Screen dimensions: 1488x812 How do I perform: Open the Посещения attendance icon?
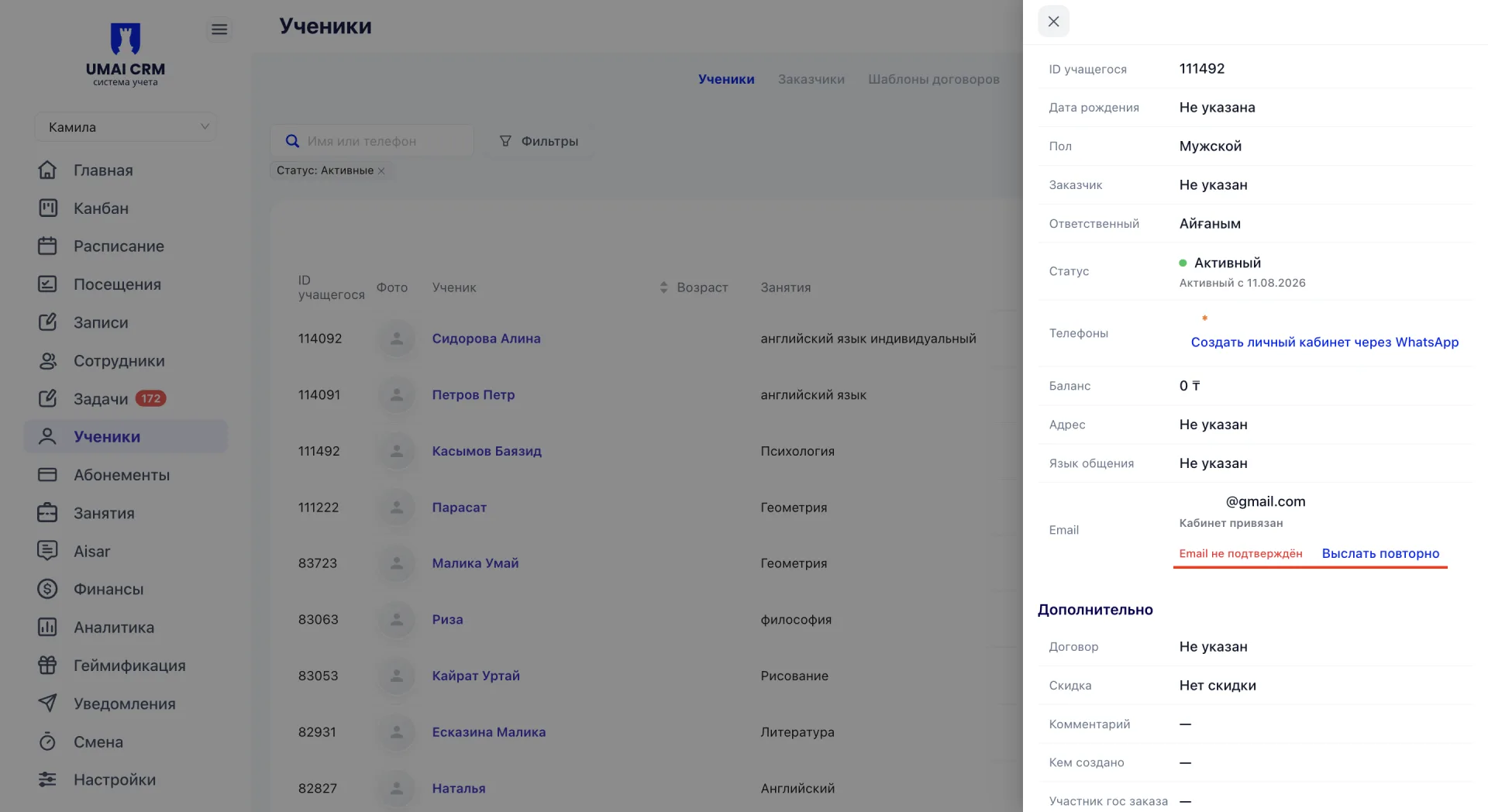[47, 284]
